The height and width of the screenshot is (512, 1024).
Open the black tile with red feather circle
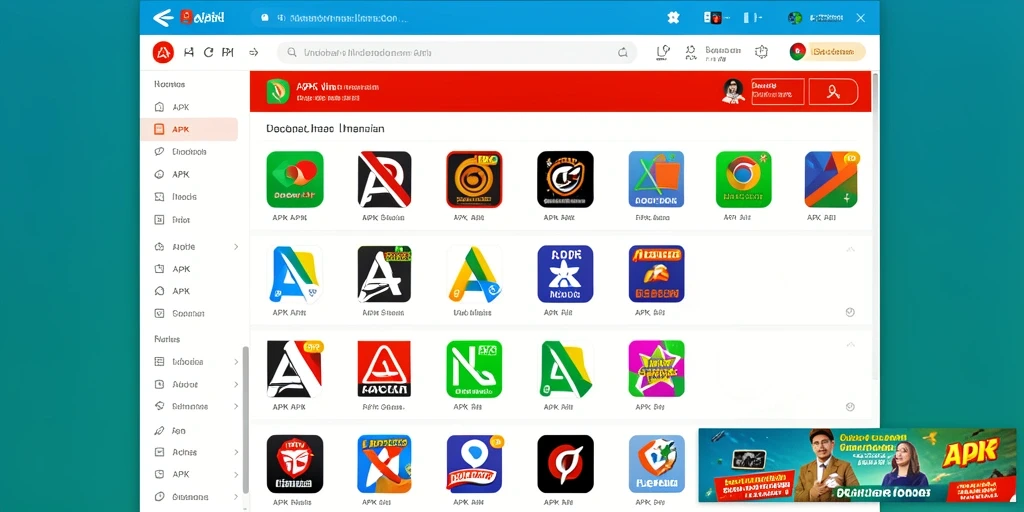coord(566,464)
